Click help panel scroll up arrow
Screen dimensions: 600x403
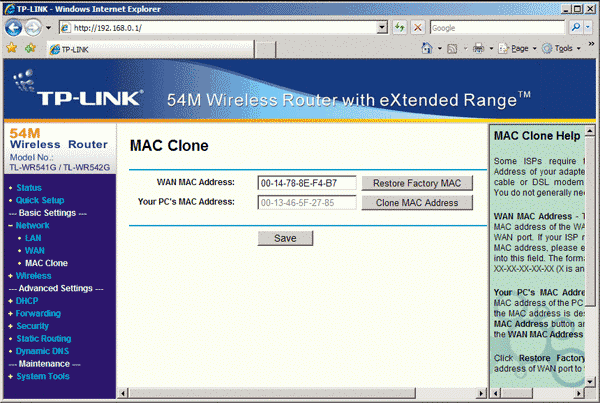pyautogui.click(x=590, y=131)
